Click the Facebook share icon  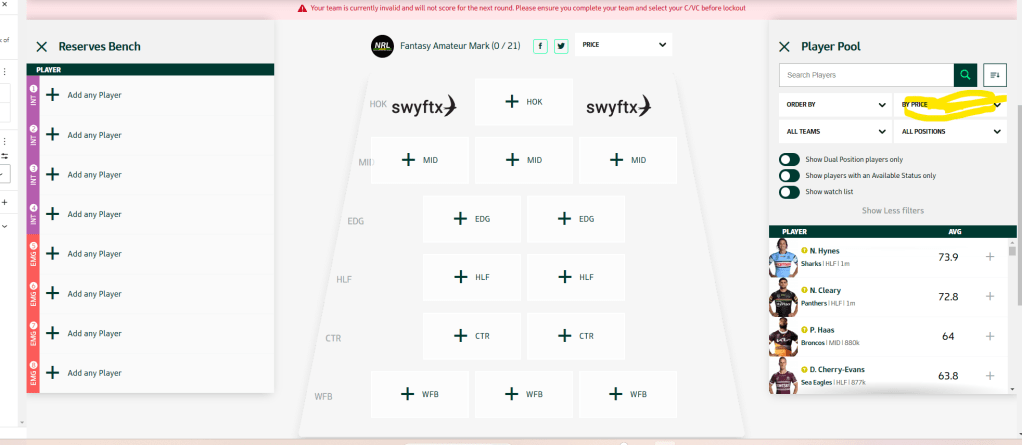tap(540, 46)
